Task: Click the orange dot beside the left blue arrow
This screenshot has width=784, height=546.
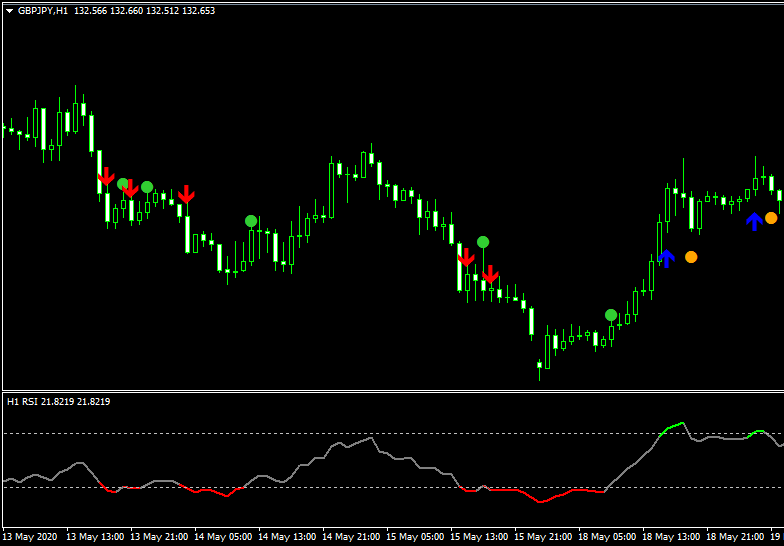Action: tap(691, 257)
